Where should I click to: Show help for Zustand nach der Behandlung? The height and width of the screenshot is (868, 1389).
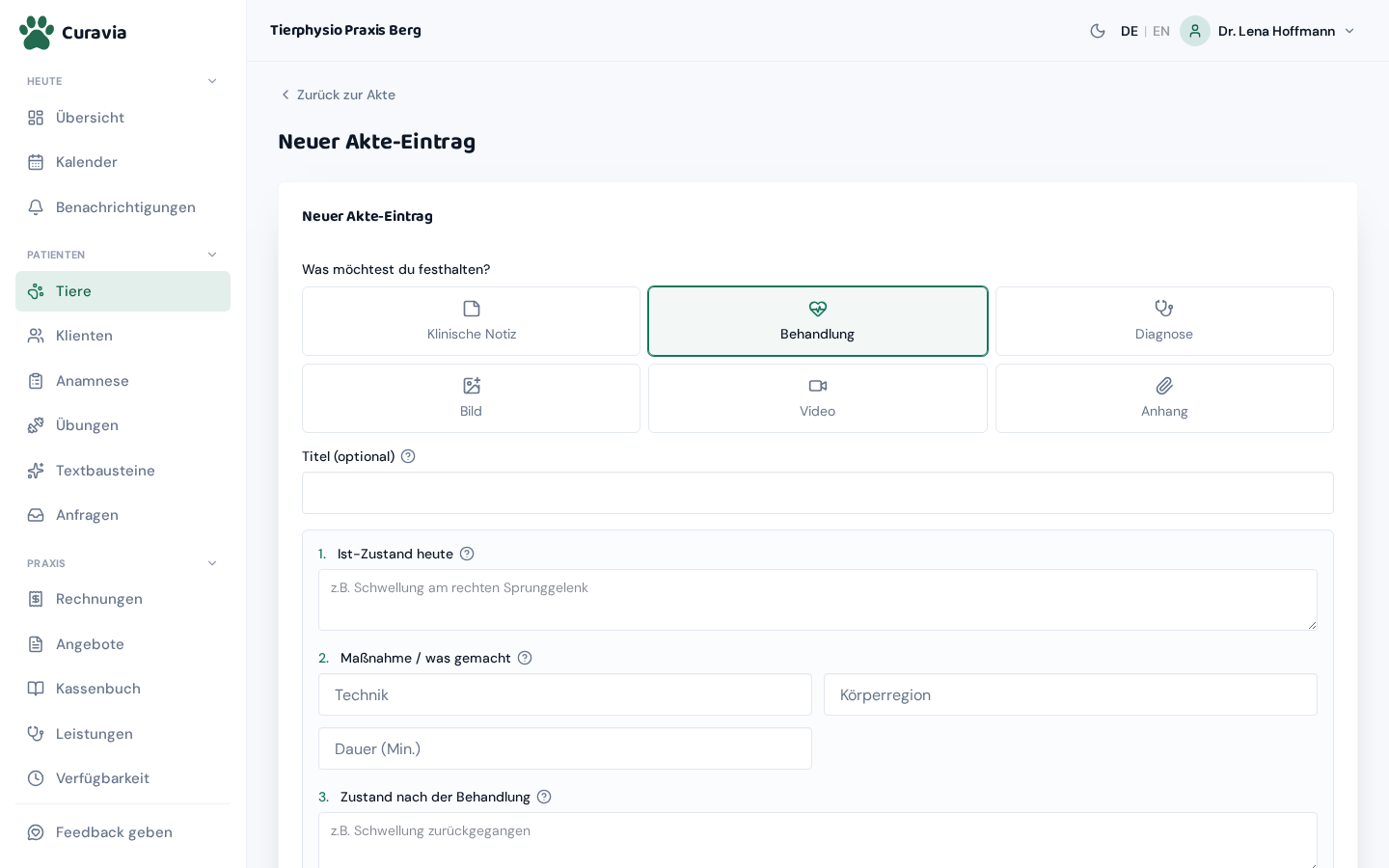click(x=544, y=797)
